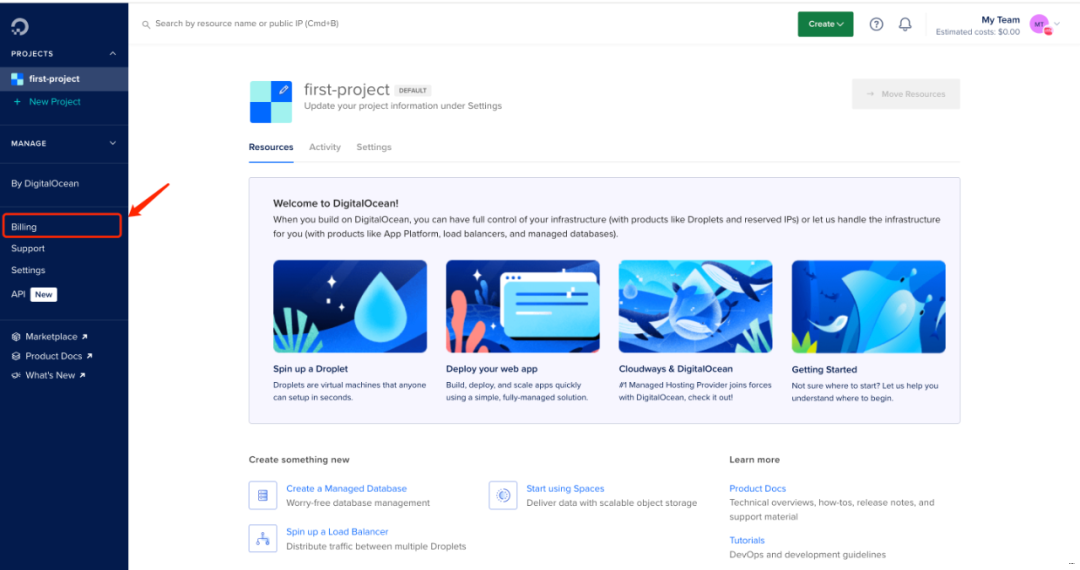Open the notifications bell icon

pyautogui.click(x=905, y=24)
